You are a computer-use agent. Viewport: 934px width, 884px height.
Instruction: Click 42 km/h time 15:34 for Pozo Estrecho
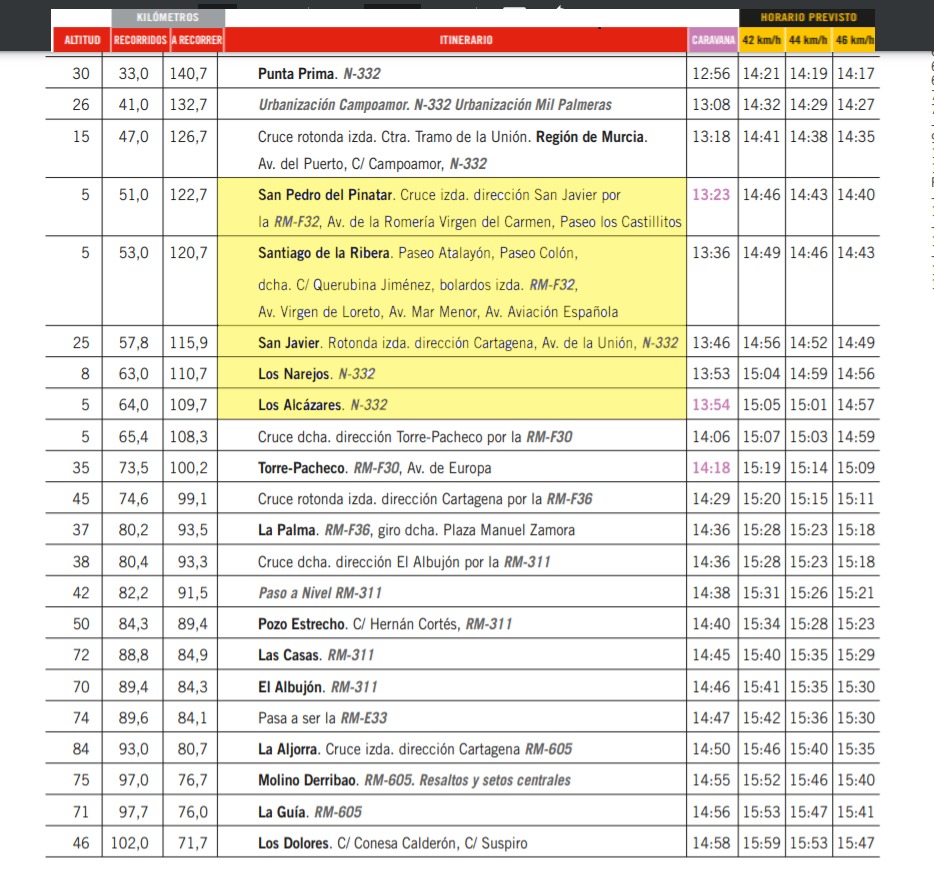pos(761,624)
